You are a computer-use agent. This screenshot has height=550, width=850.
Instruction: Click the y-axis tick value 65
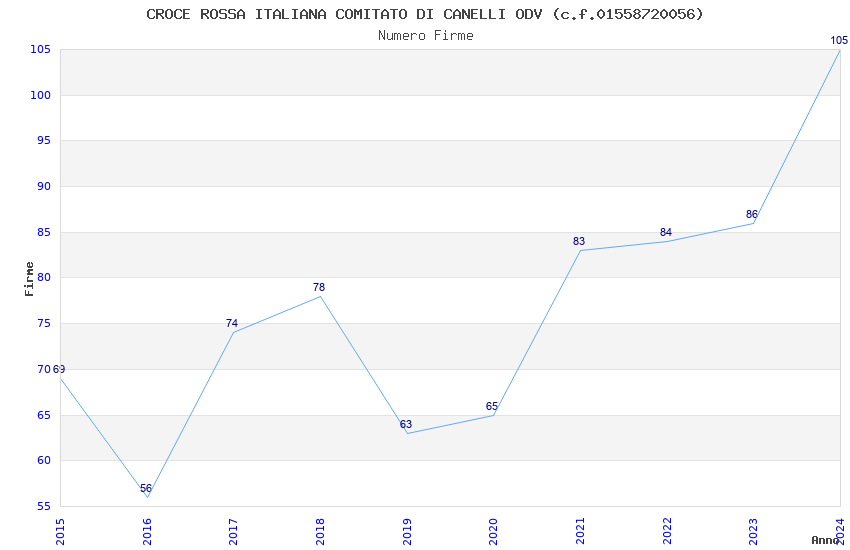pyautogui.click(x=44, y=415)
